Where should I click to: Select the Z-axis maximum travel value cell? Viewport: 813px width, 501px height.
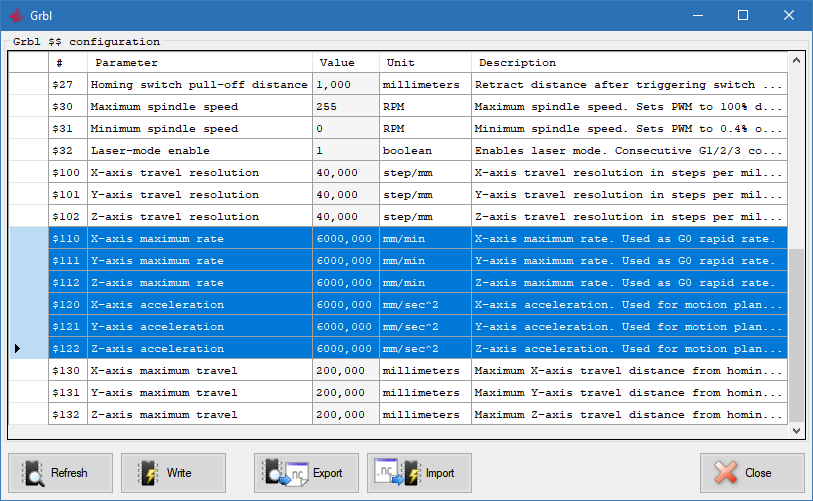[x=346, y=414]
